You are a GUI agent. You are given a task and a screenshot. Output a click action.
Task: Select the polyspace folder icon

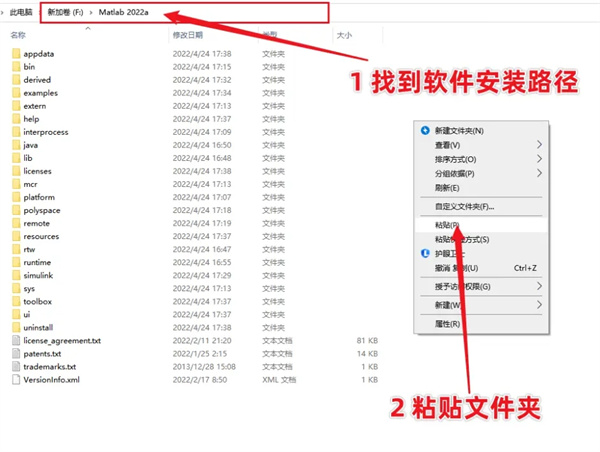(x=16, y=210)
